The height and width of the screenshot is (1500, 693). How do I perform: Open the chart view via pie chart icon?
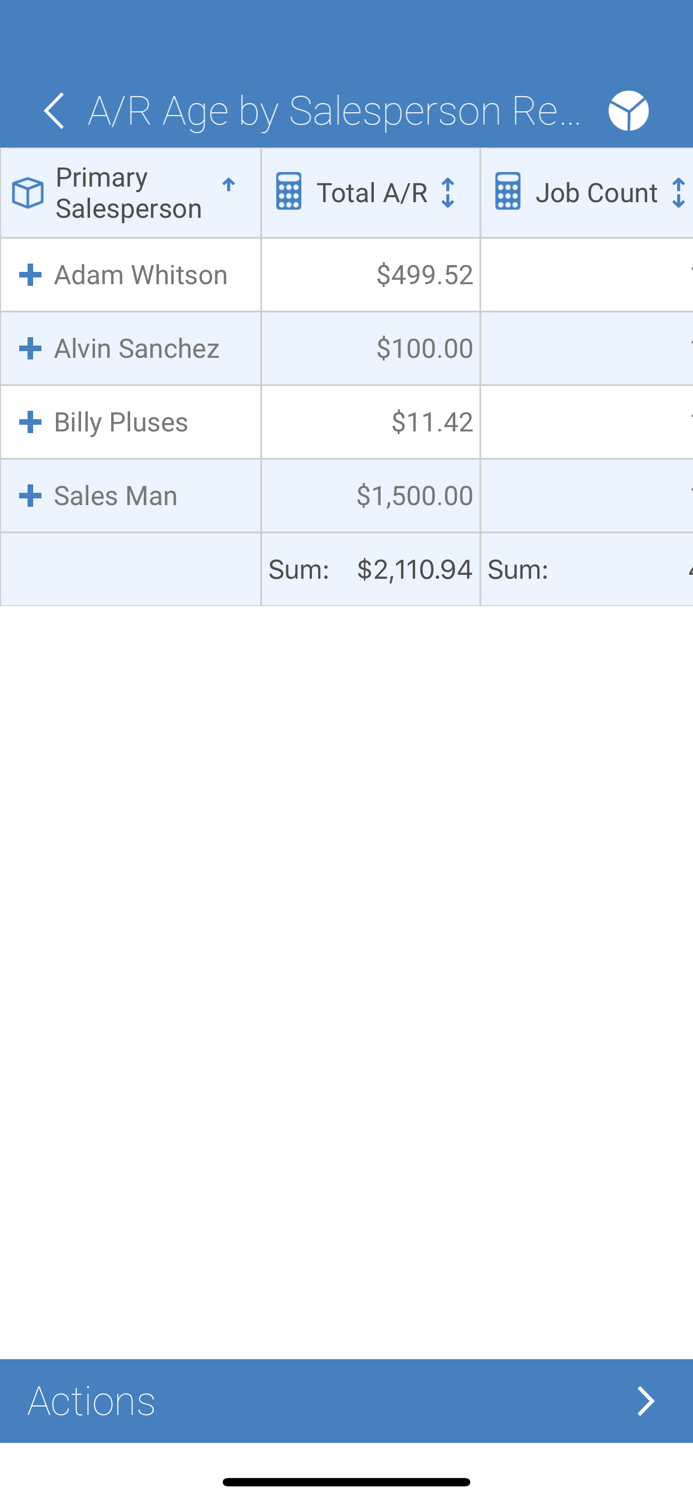(629, 110)
